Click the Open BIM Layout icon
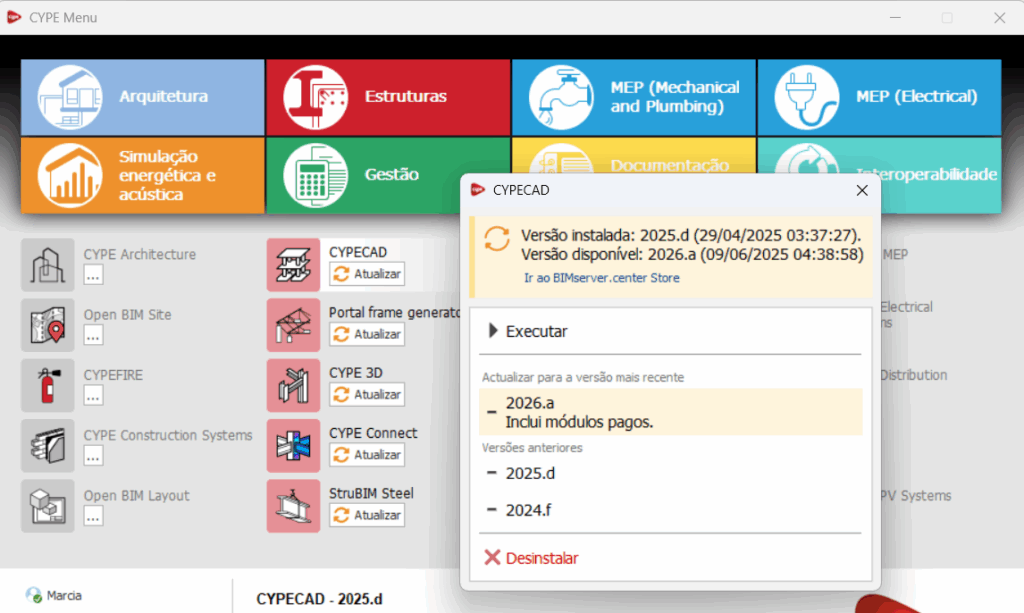Screen dimensions: 1024x613 tap(48, 506)
